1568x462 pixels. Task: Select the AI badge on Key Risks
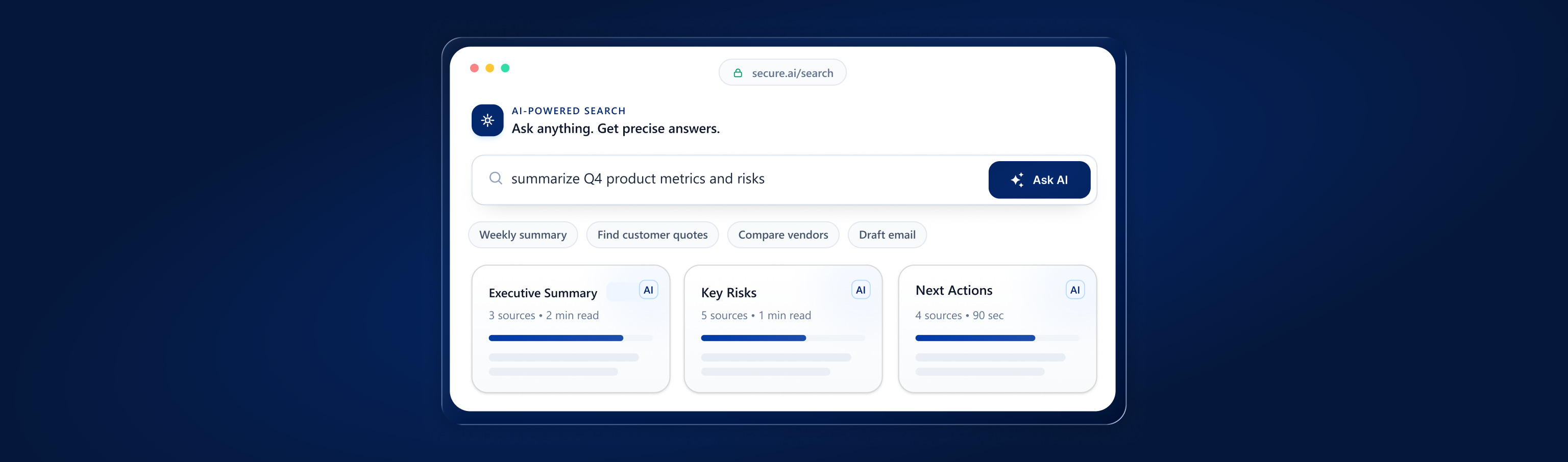[x=860, y=290]
